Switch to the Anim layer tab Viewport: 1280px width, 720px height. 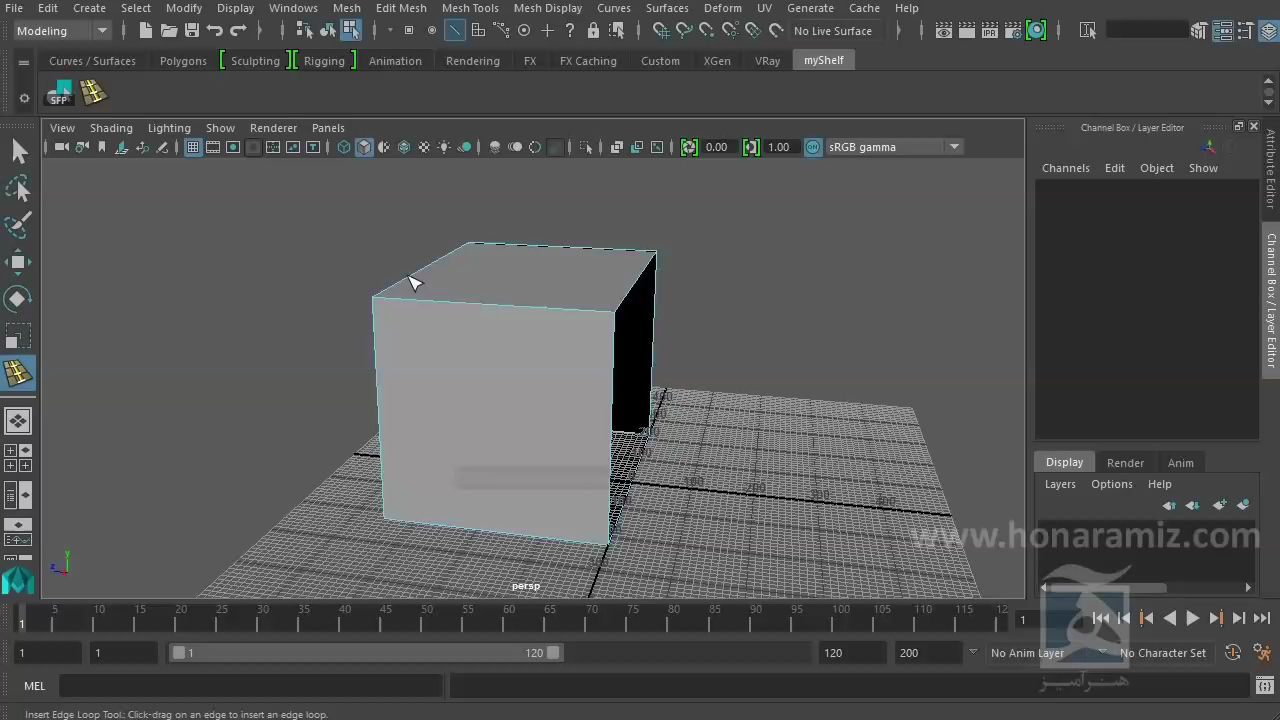[x=1180, y=463]
